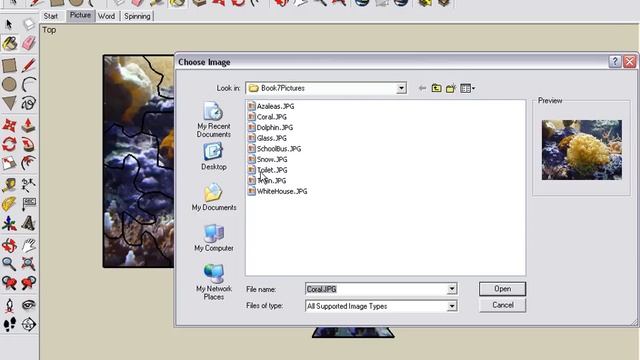Activate the Paint Bucket tool
The image size is (640, 360).
coord(9,43)
